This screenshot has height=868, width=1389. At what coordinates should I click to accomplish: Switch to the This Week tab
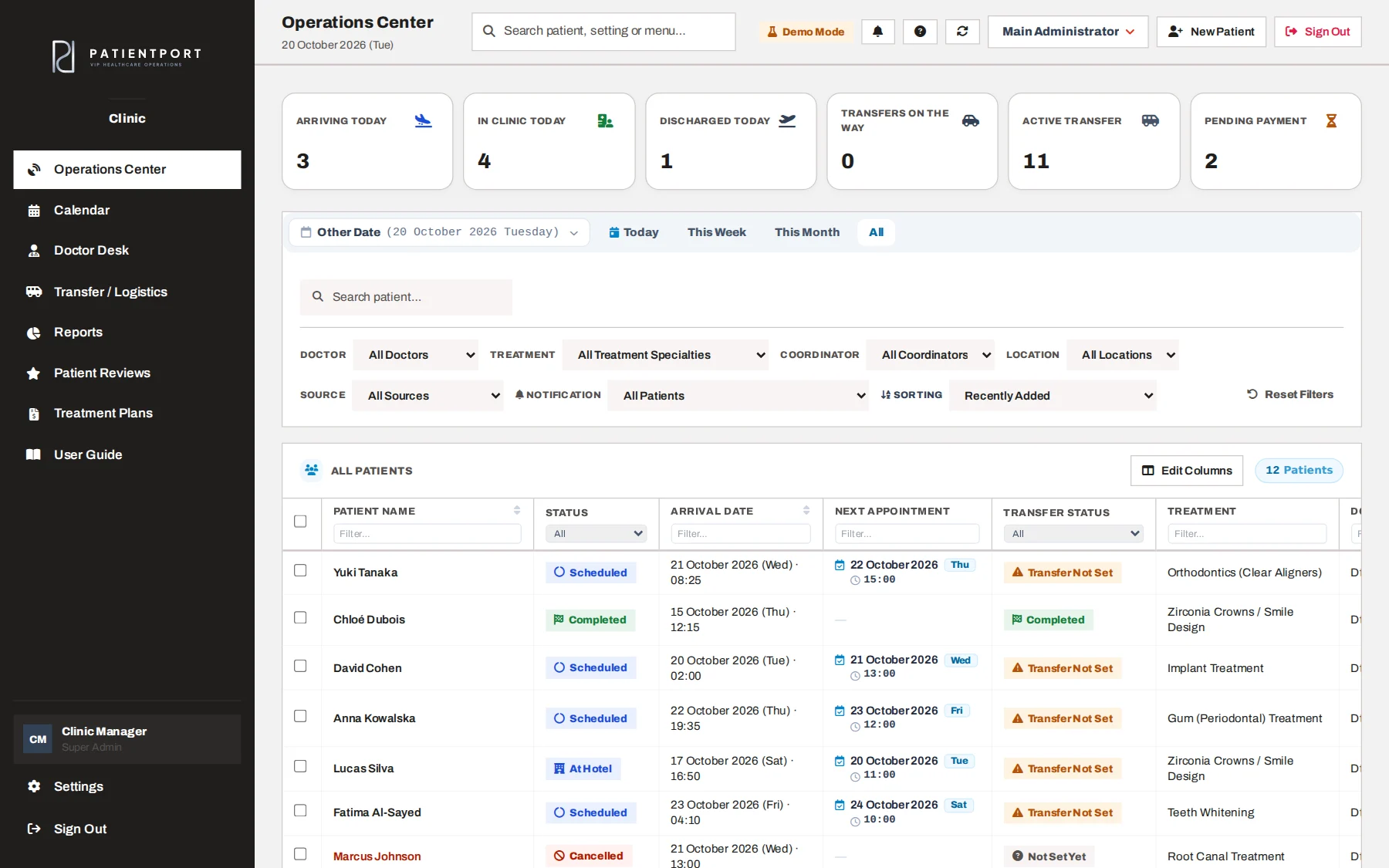[x=716, y=232]
